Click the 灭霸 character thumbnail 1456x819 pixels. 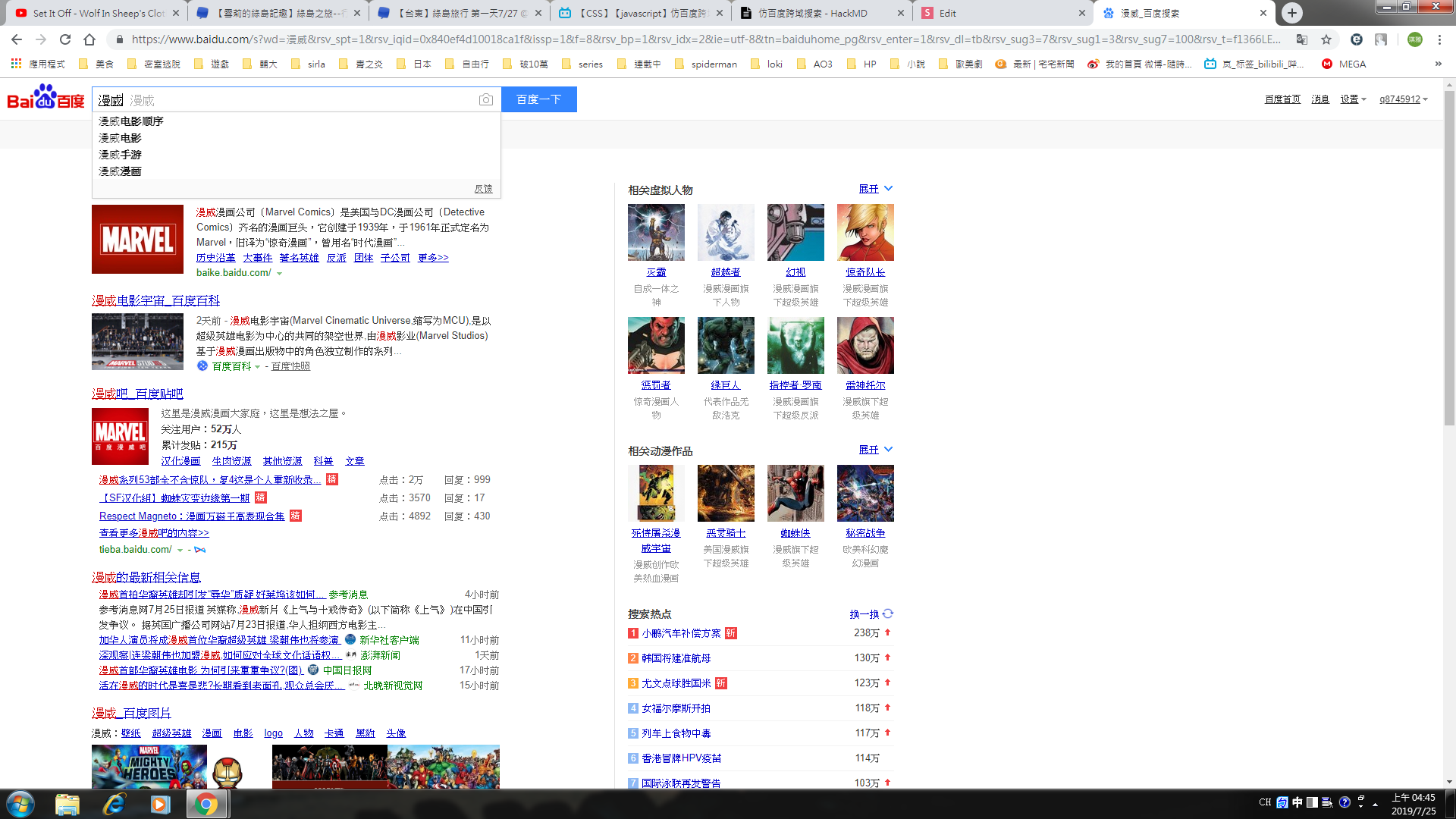click(x=656, y=232)
